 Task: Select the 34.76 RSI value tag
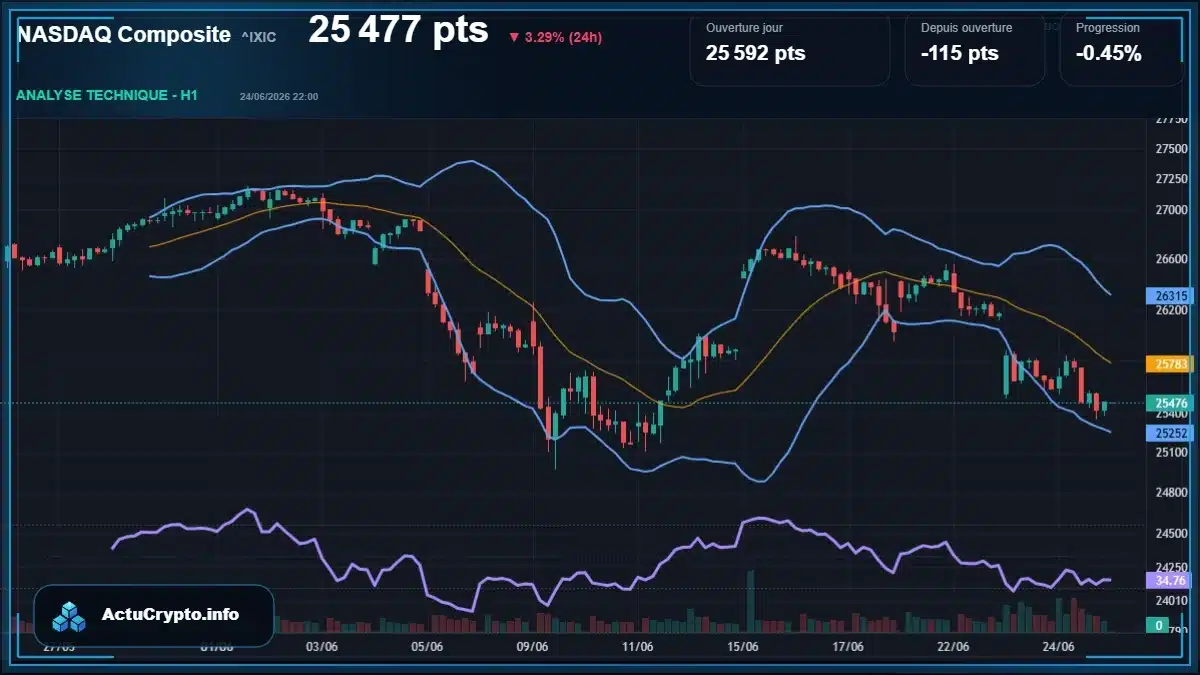click(x=1169, y=580)
